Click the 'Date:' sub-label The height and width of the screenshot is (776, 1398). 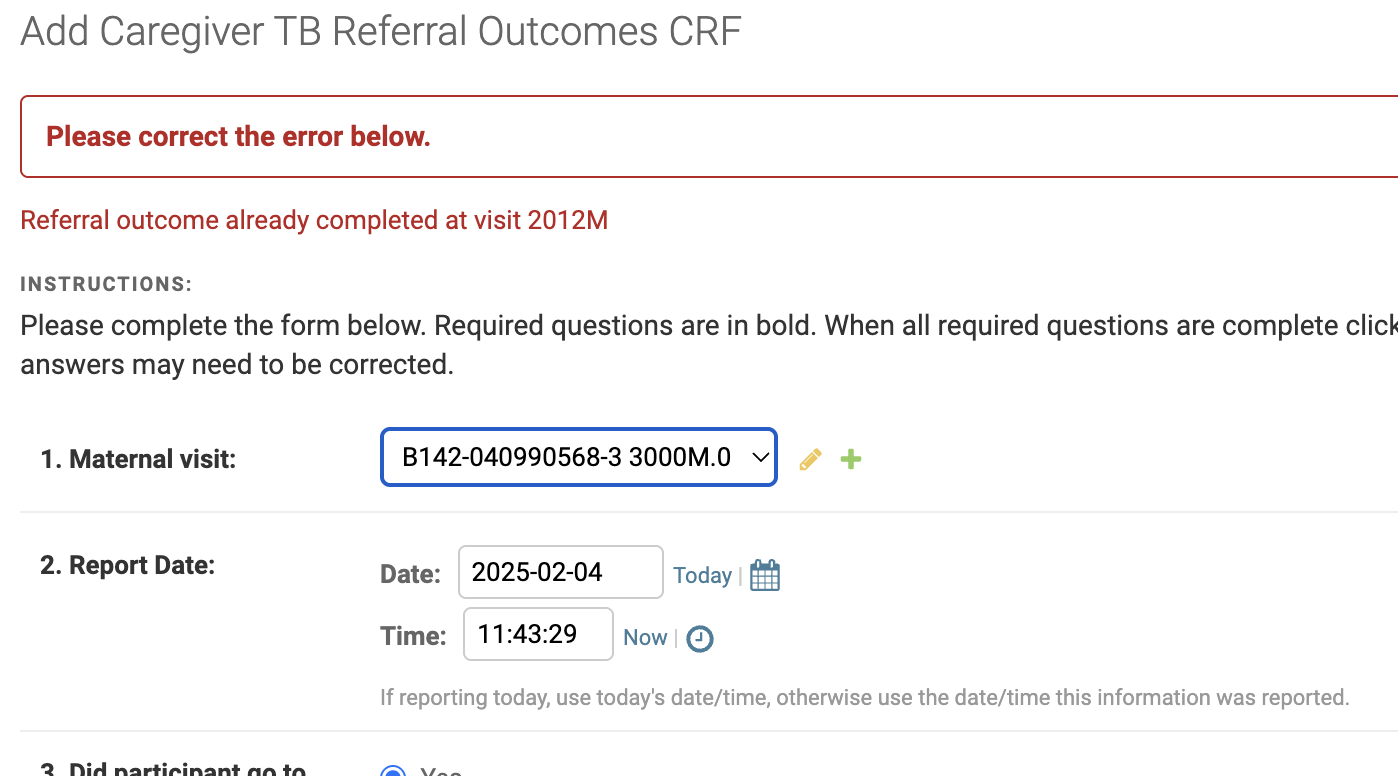tap(410, 574)
